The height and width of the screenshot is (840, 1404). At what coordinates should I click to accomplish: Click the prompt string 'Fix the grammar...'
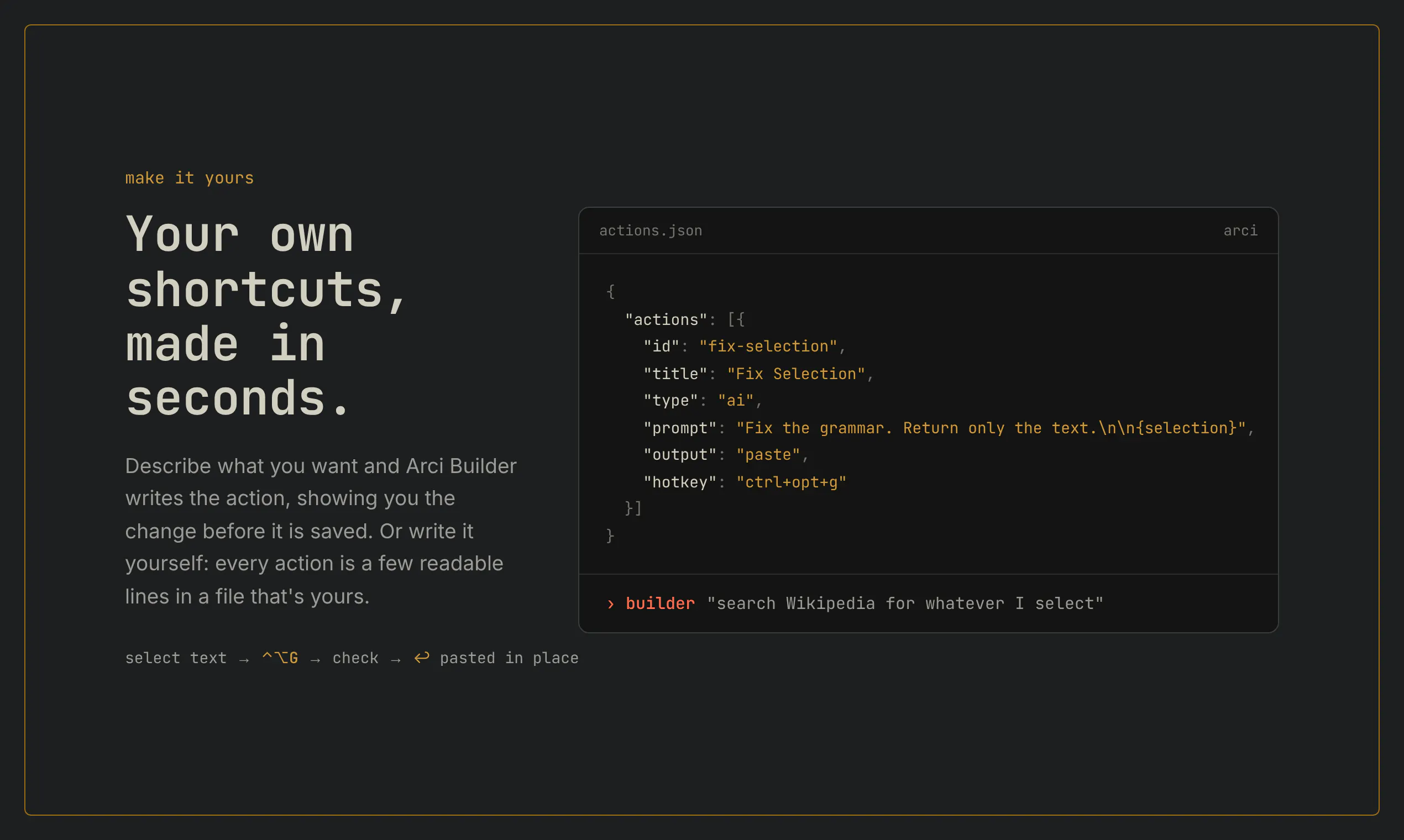[x=991, y=428]
